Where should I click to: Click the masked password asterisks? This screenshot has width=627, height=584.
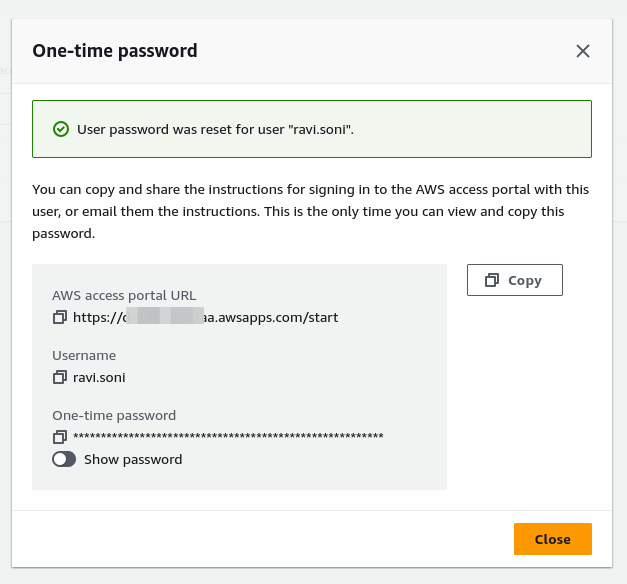[228, 437]
